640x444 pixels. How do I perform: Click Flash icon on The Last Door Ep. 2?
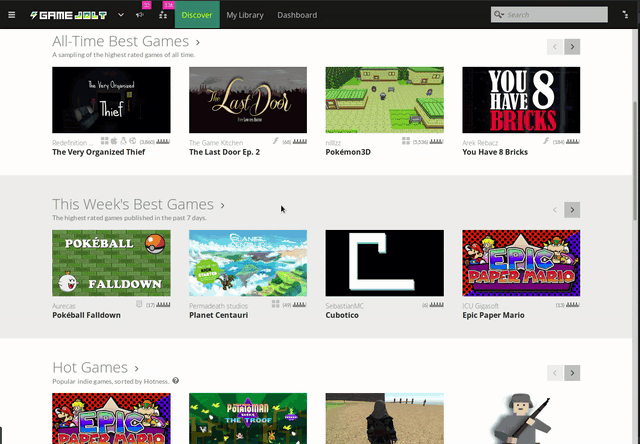tap(276, 141)
